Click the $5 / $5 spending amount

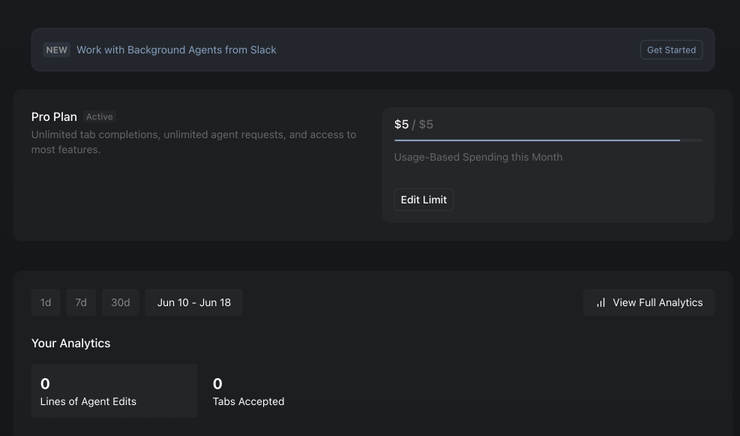pos(414,124)
